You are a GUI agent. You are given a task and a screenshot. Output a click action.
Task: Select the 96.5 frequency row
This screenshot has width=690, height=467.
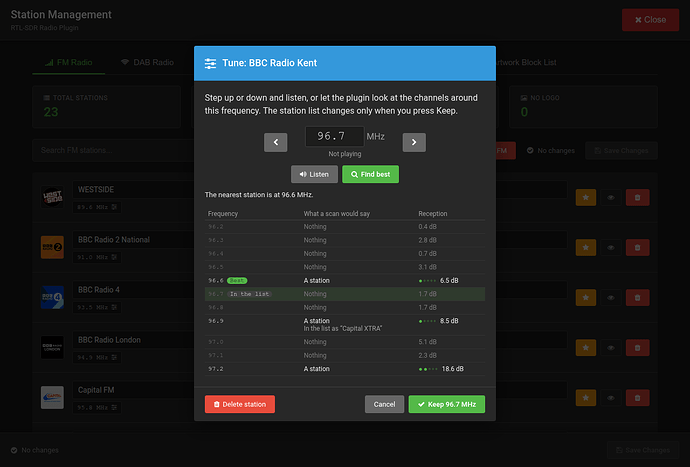345,267
